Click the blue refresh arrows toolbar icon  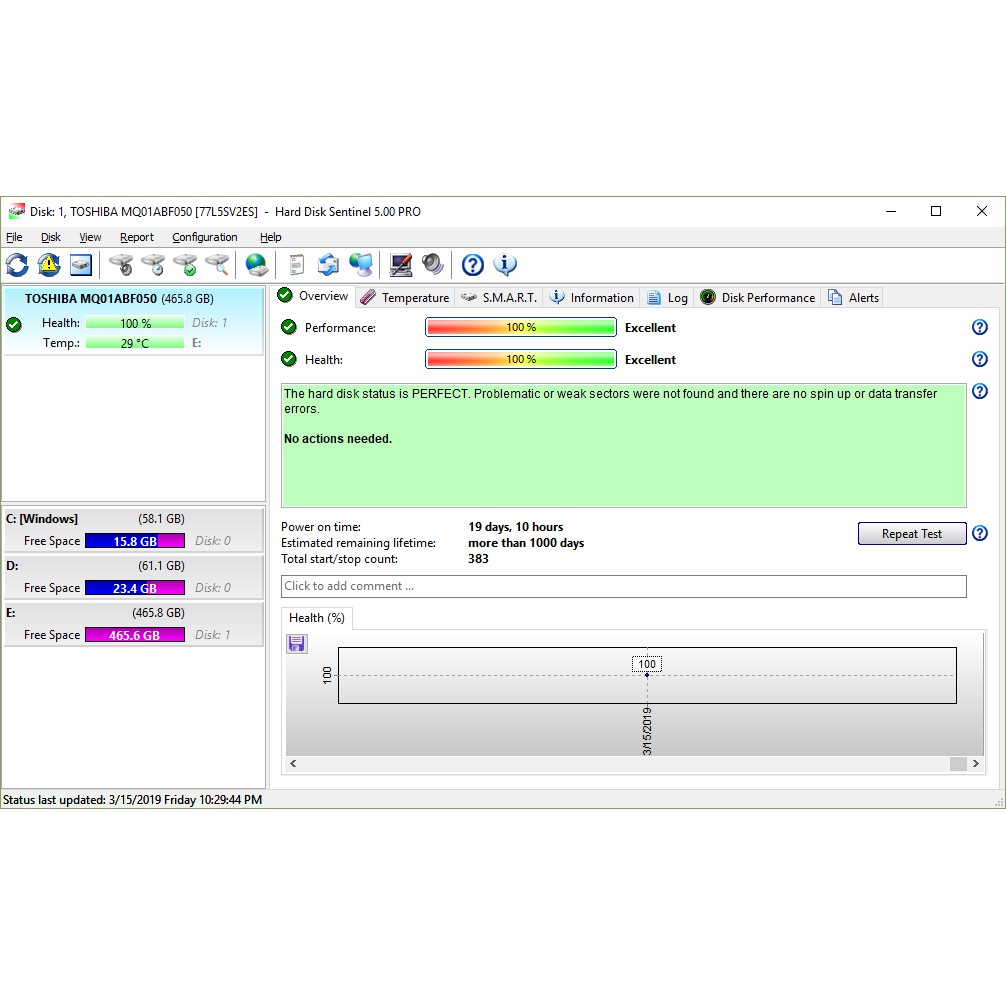17,265
